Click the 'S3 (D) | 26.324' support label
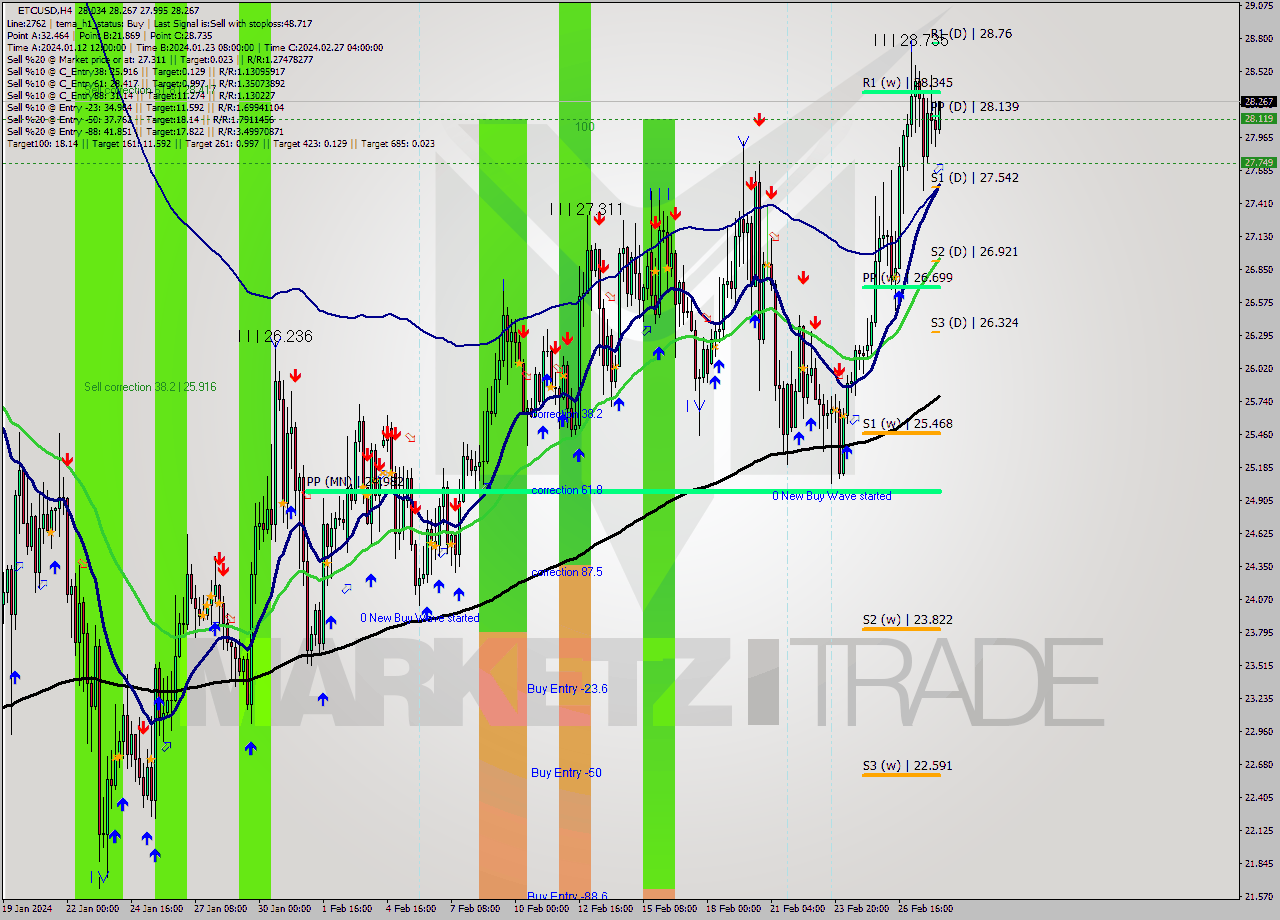The height and width of the screenshot is (920, 1280). point(974,322)
